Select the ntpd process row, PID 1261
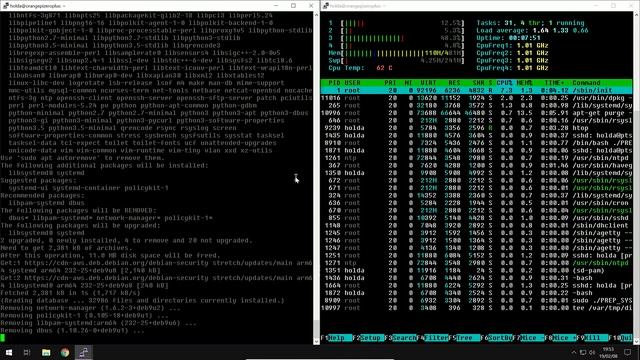 [x=477, y=158]
